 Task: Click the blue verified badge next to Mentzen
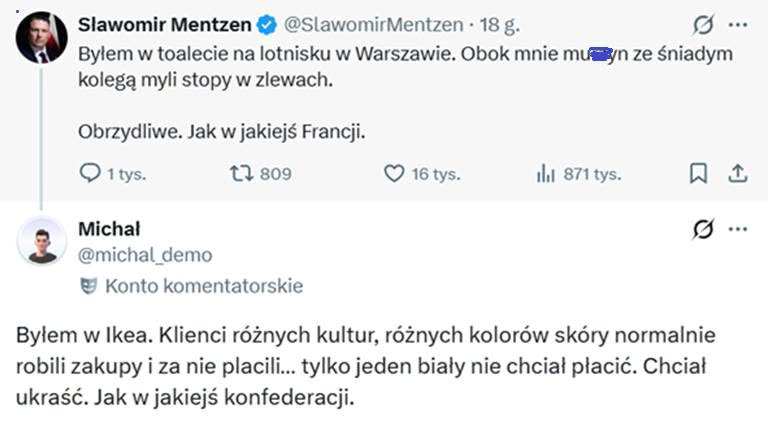267,24
